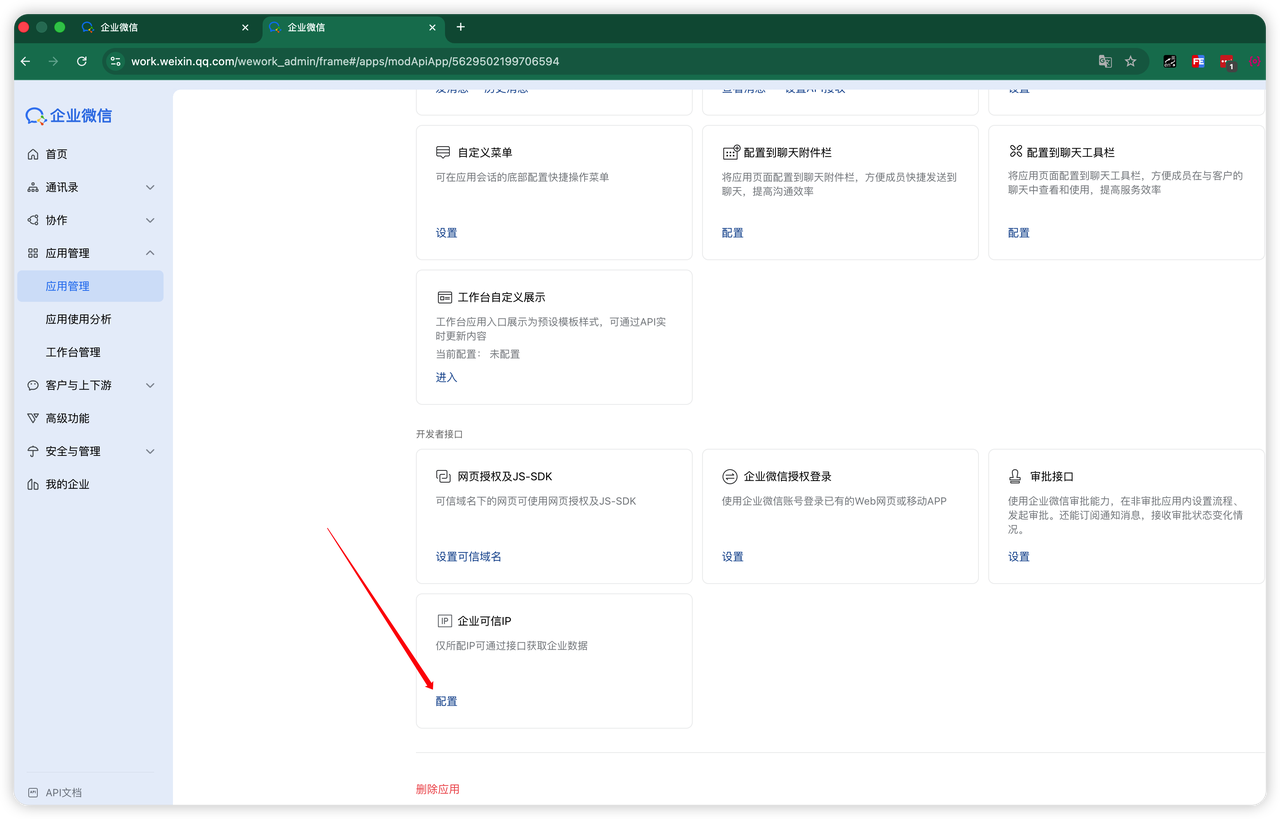Open the FE browser extension
The width and height of the screenshot is (1280, 819).
click(1198, 61)
